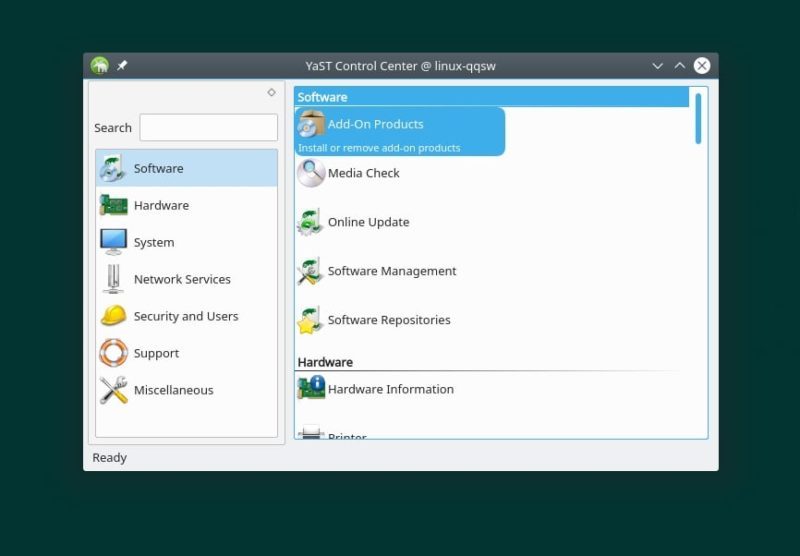
Task: Start the Online Update icon
Action: [x=310, y=222]
